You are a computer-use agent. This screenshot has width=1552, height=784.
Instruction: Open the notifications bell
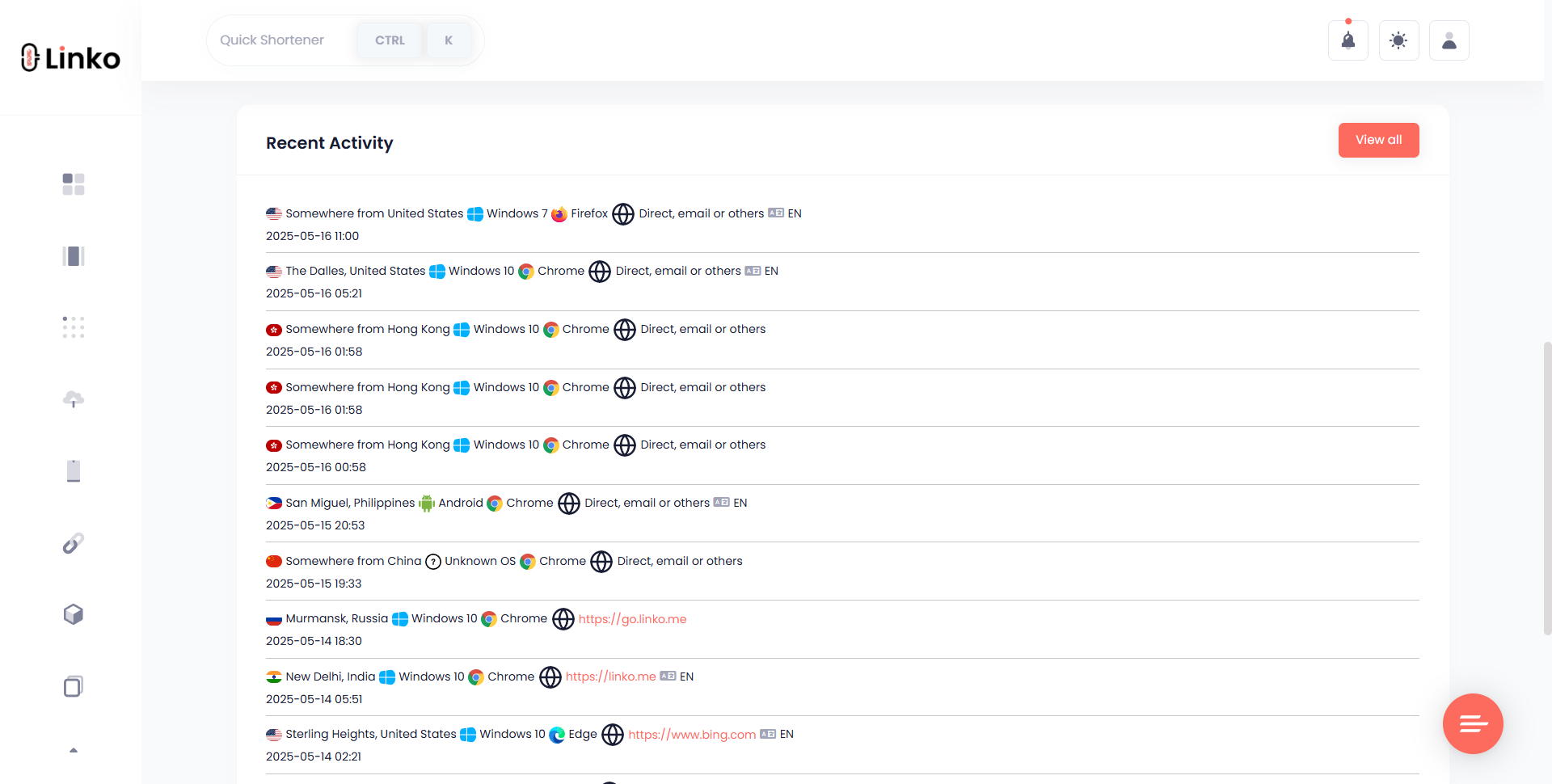1348,40
